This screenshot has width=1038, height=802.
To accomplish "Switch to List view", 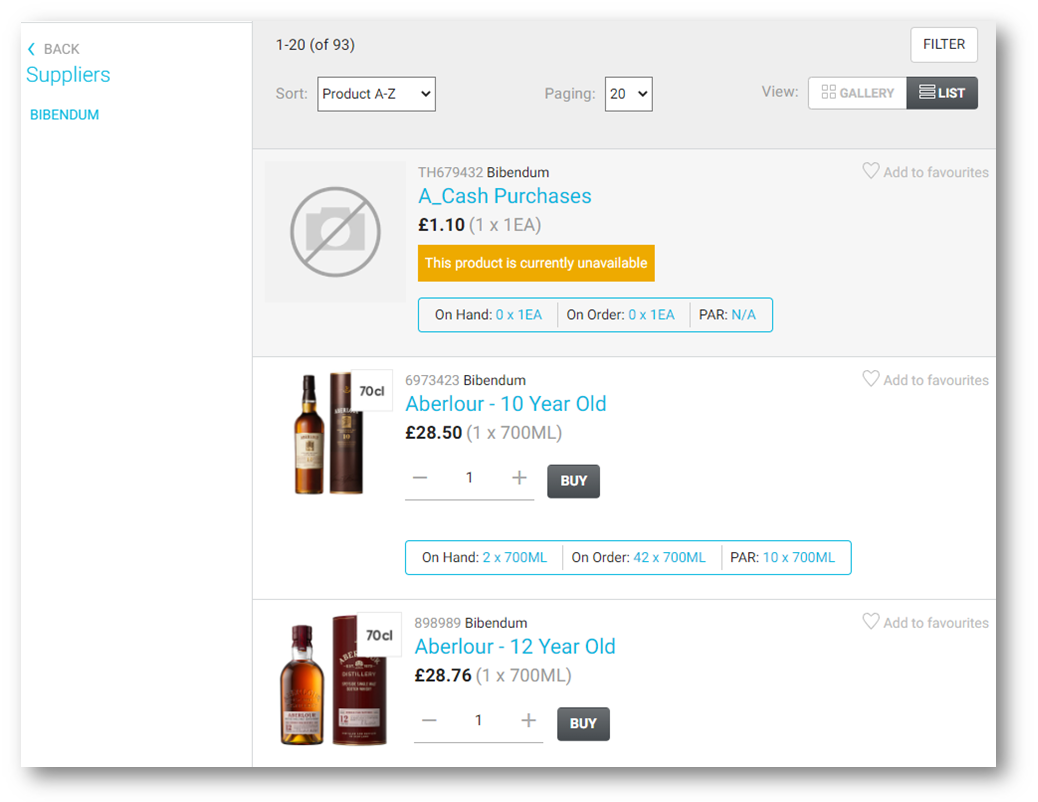I will click(x=942, y=93).
